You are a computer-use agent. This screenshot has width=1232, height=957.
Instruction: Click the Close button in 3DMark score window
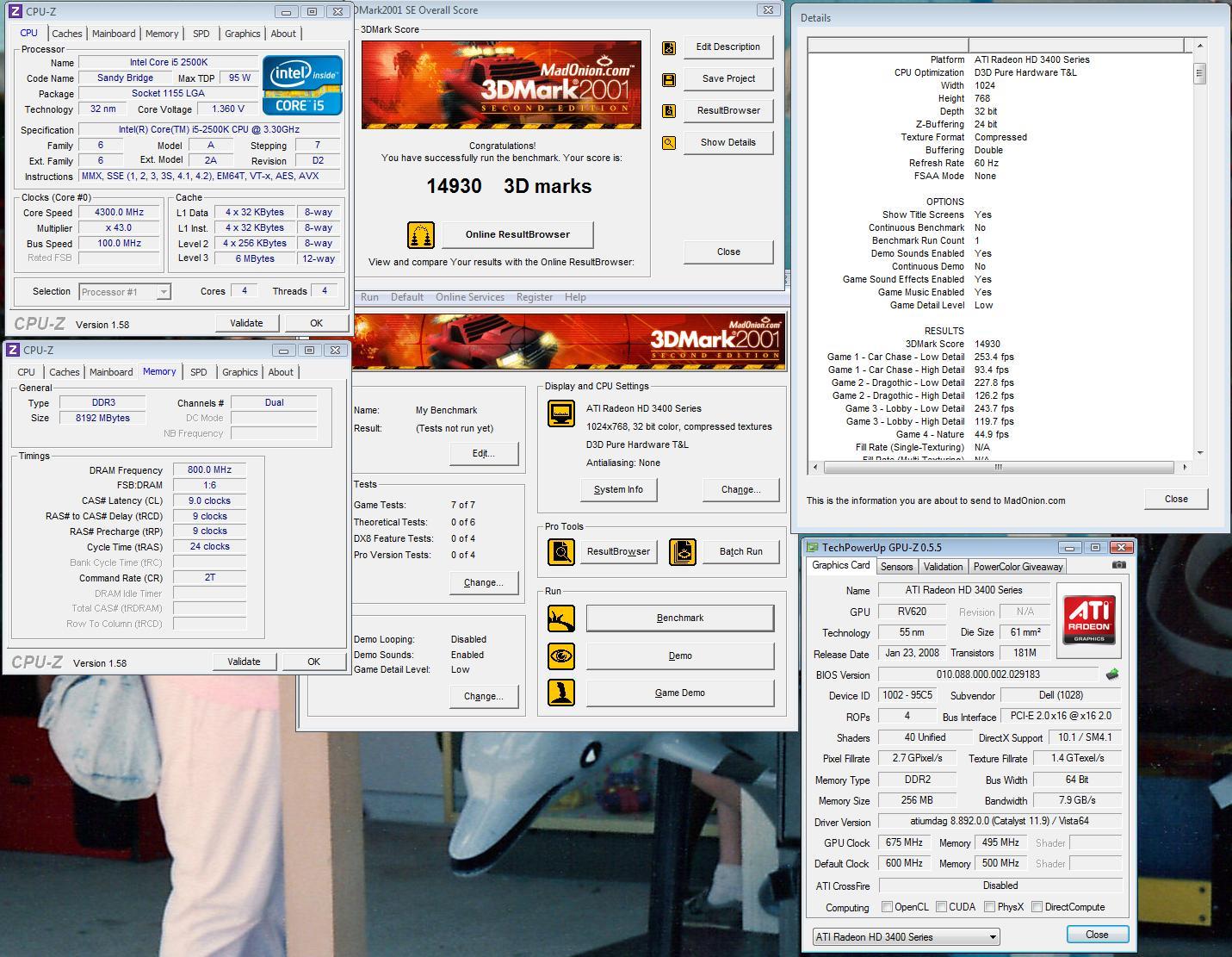click(x=728, y=252)
